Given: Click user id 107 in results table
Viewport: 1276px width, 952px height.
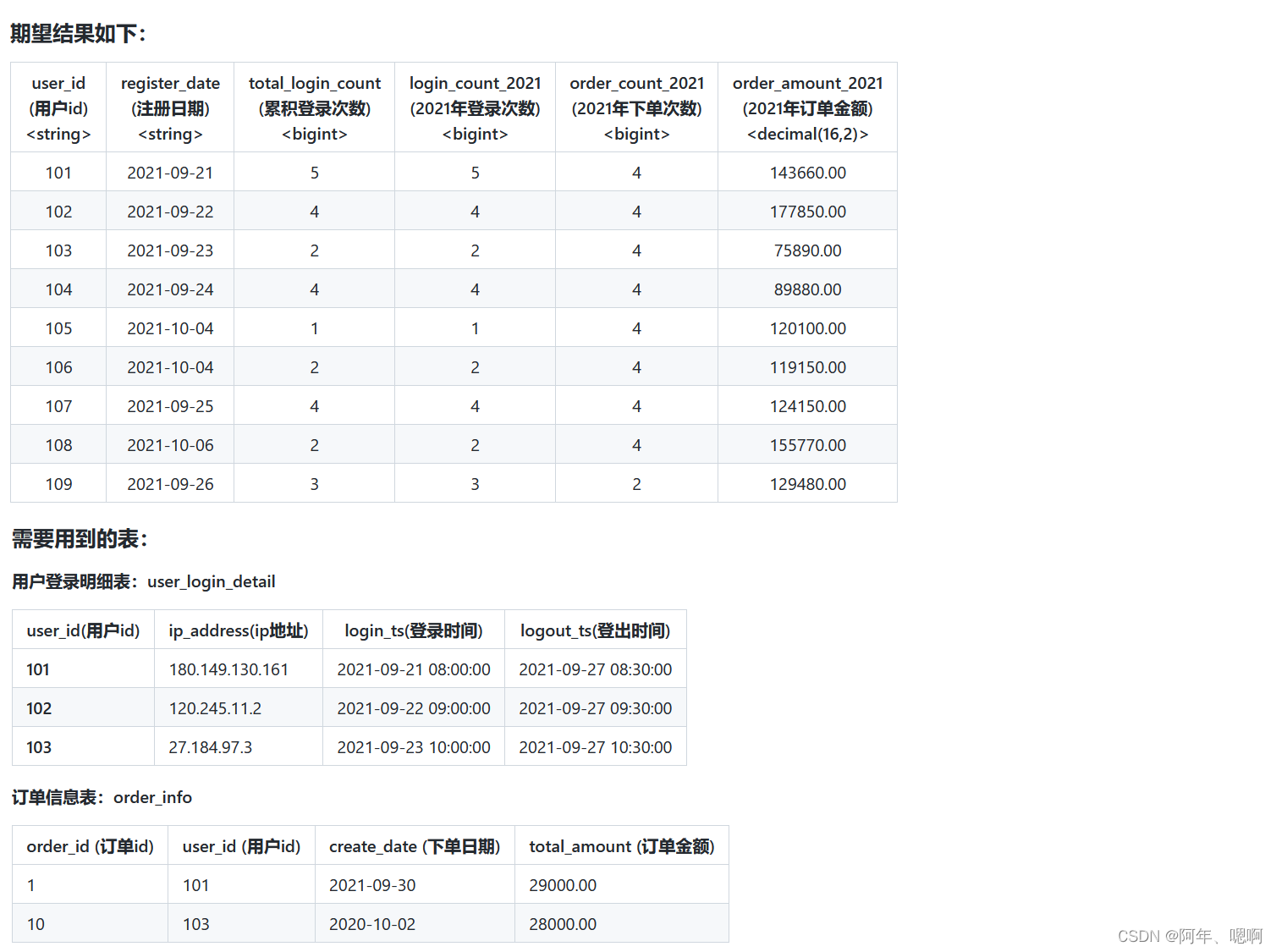Looking at the screenshot, I should point(58,406).
